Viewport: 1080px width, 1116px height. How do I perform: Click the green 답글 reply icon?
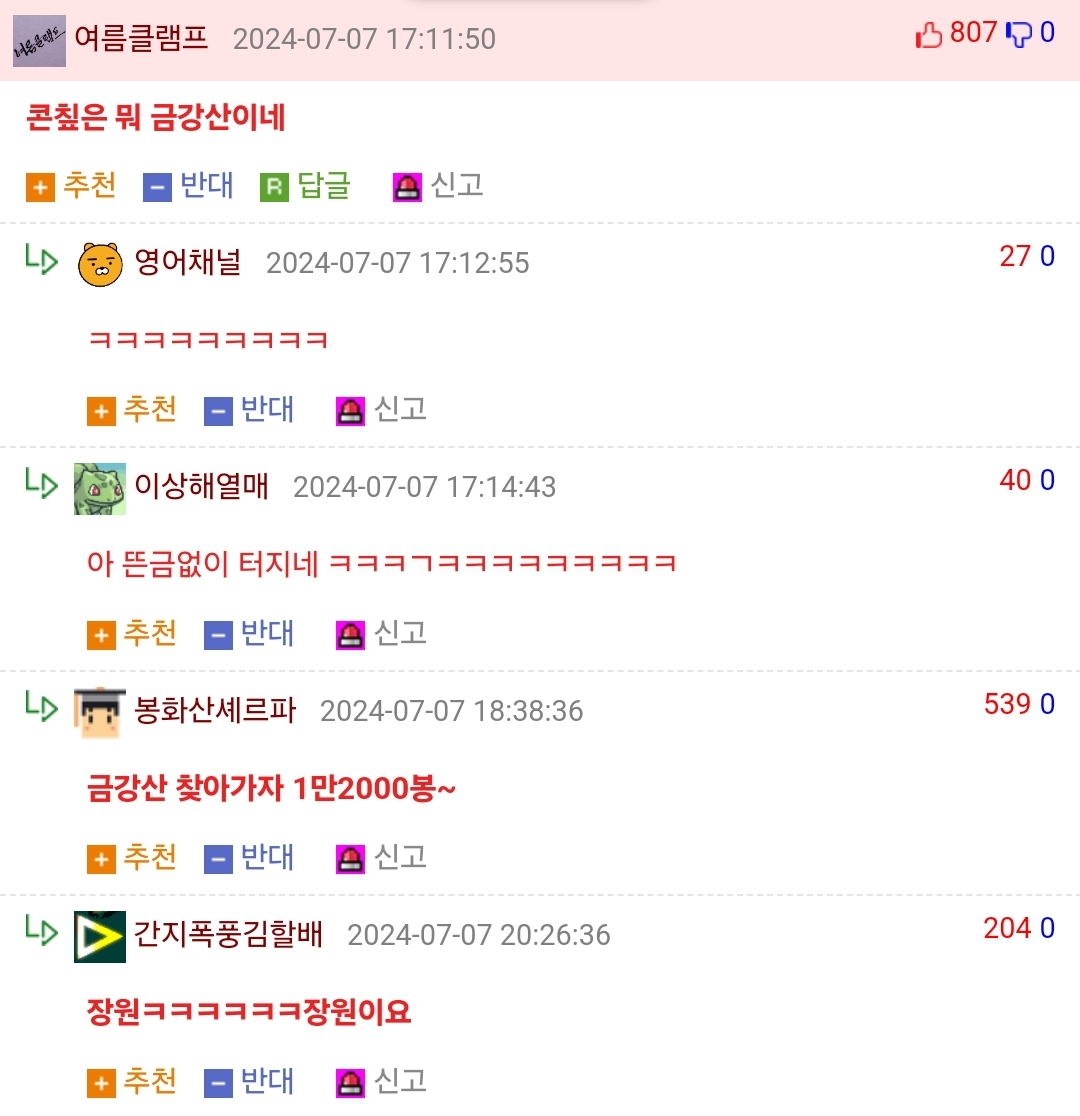point(274,187)
